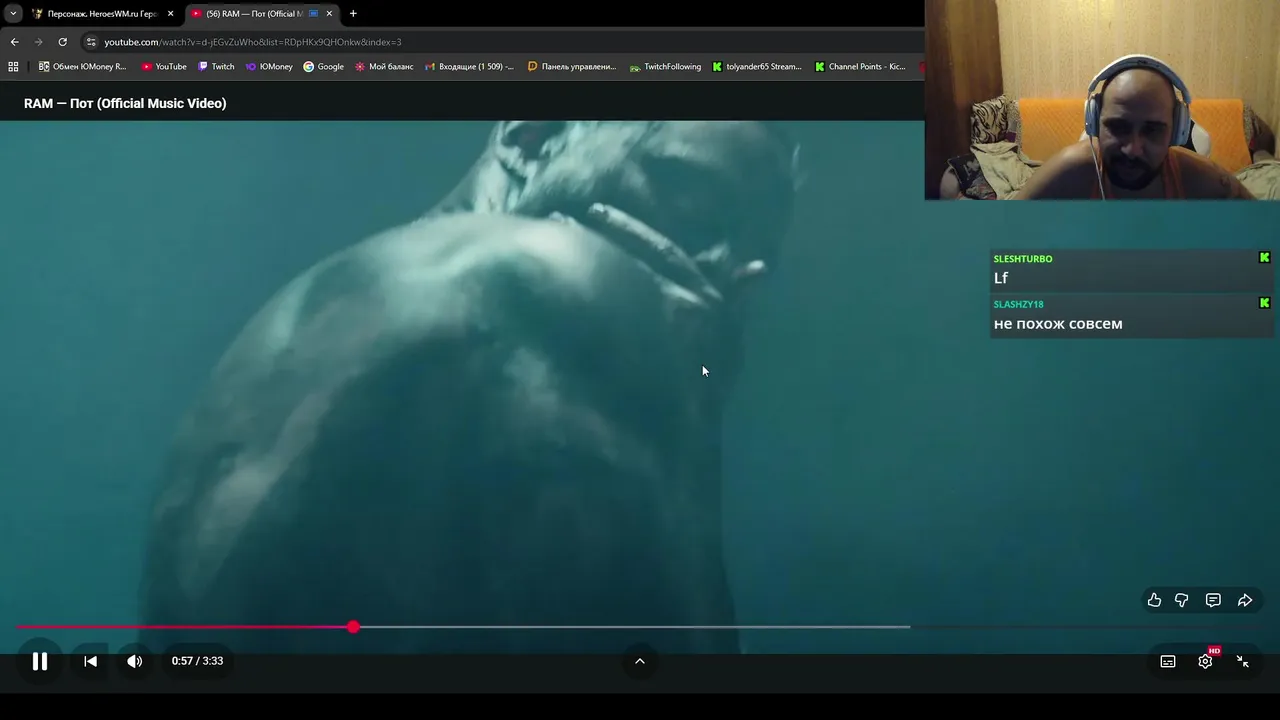Click SLESHTURBO username in chat overlay
The height and width of the screenshot is (720, 1280).
coord(1023,259)
